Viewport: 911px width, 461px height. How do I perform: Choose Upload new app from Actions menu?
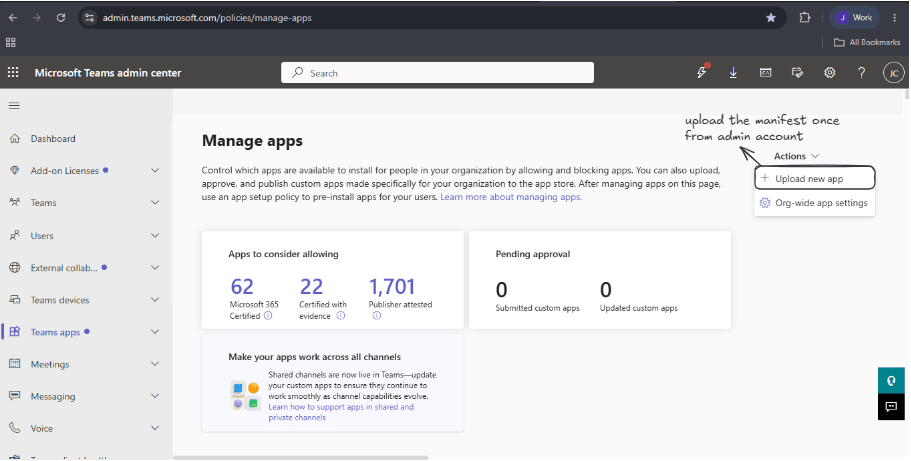[x=815, y=178]
